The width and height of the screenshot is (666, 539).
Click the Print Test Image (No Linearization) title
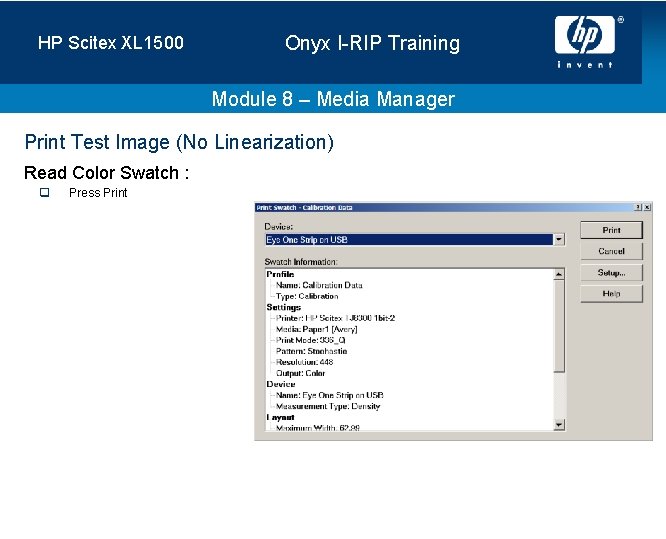click(x=179, y=142)
